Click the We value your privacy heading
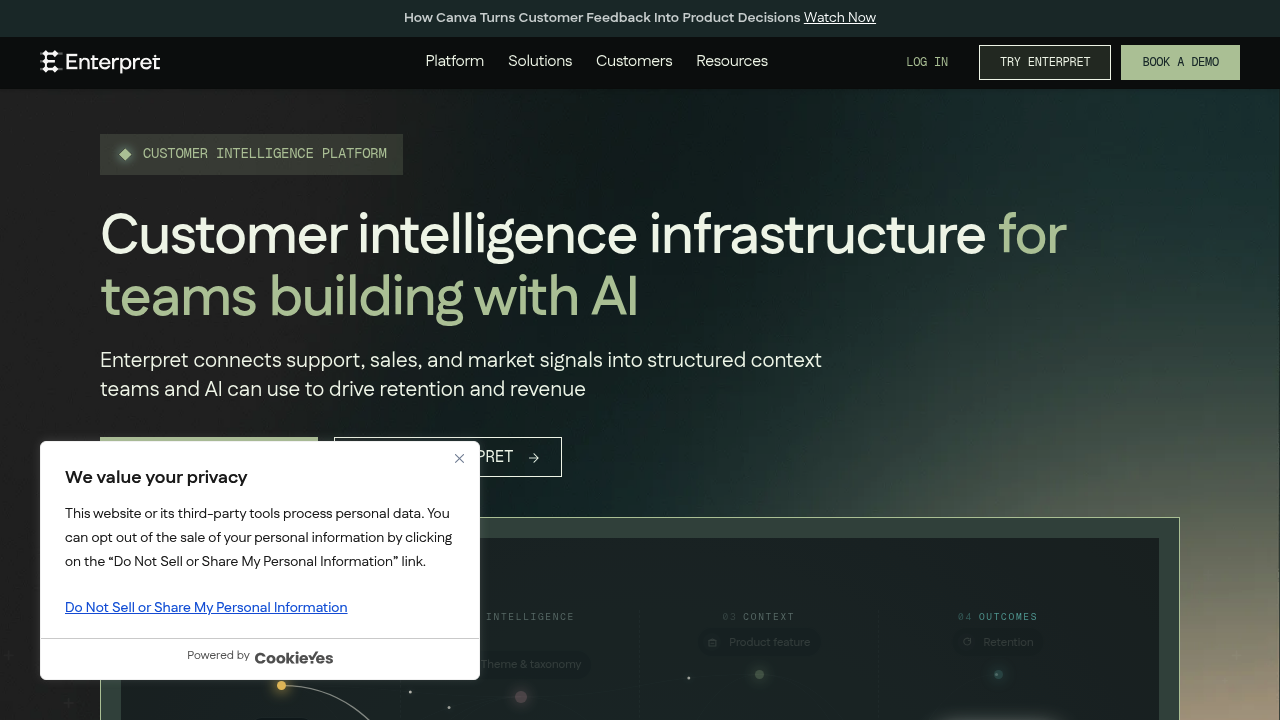 [x=156, y=477]
